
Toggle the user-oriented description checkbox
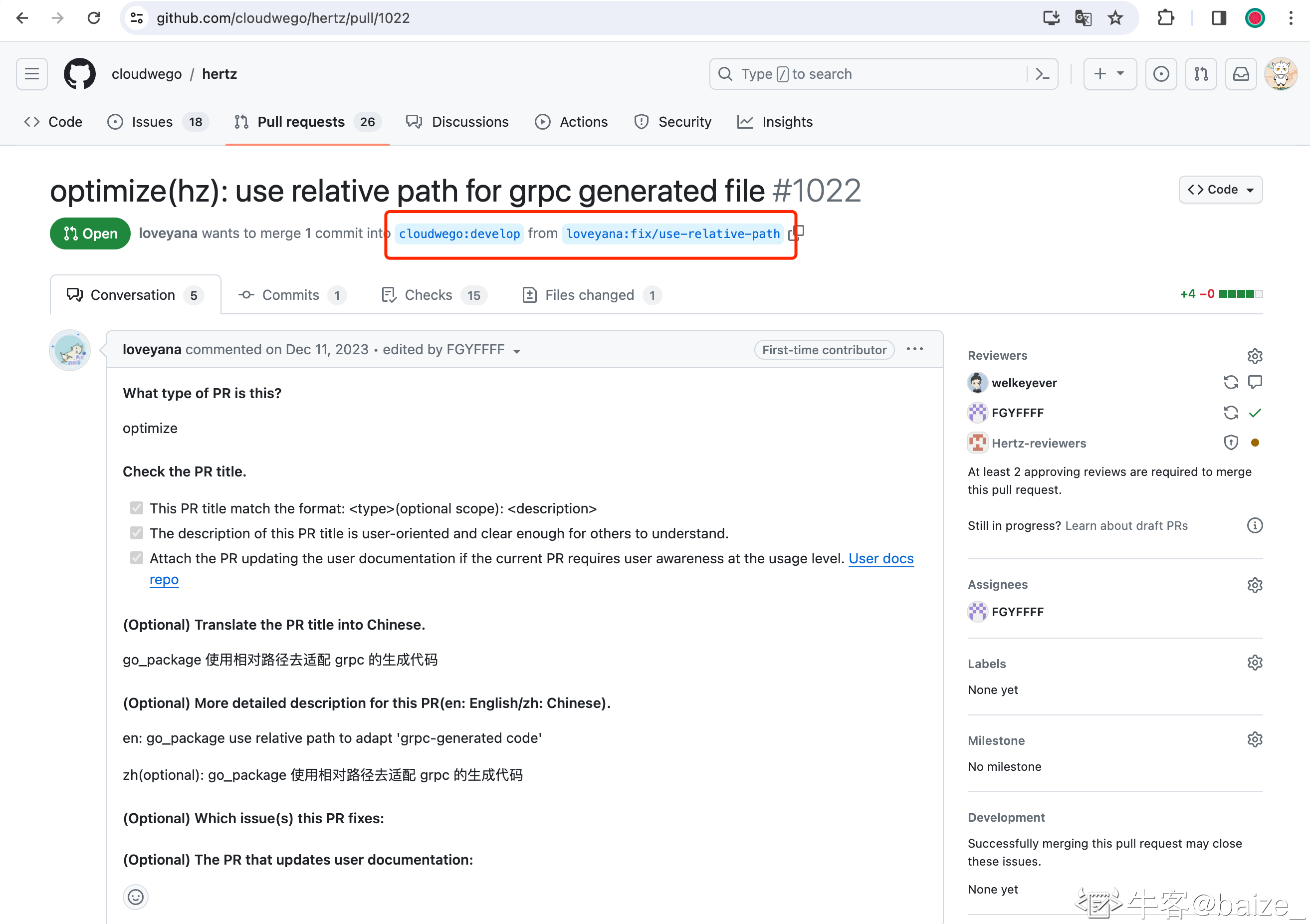click(x=136, y=533)
